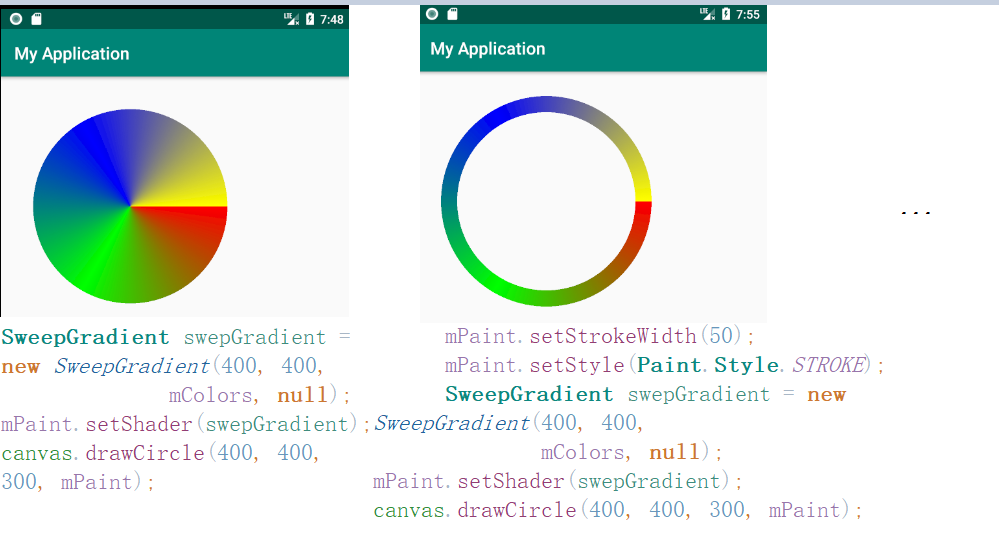
Task: Click 'canvas.drawCircle(400, 400, 300, mPaint);' right code
Action: point(618,511)
